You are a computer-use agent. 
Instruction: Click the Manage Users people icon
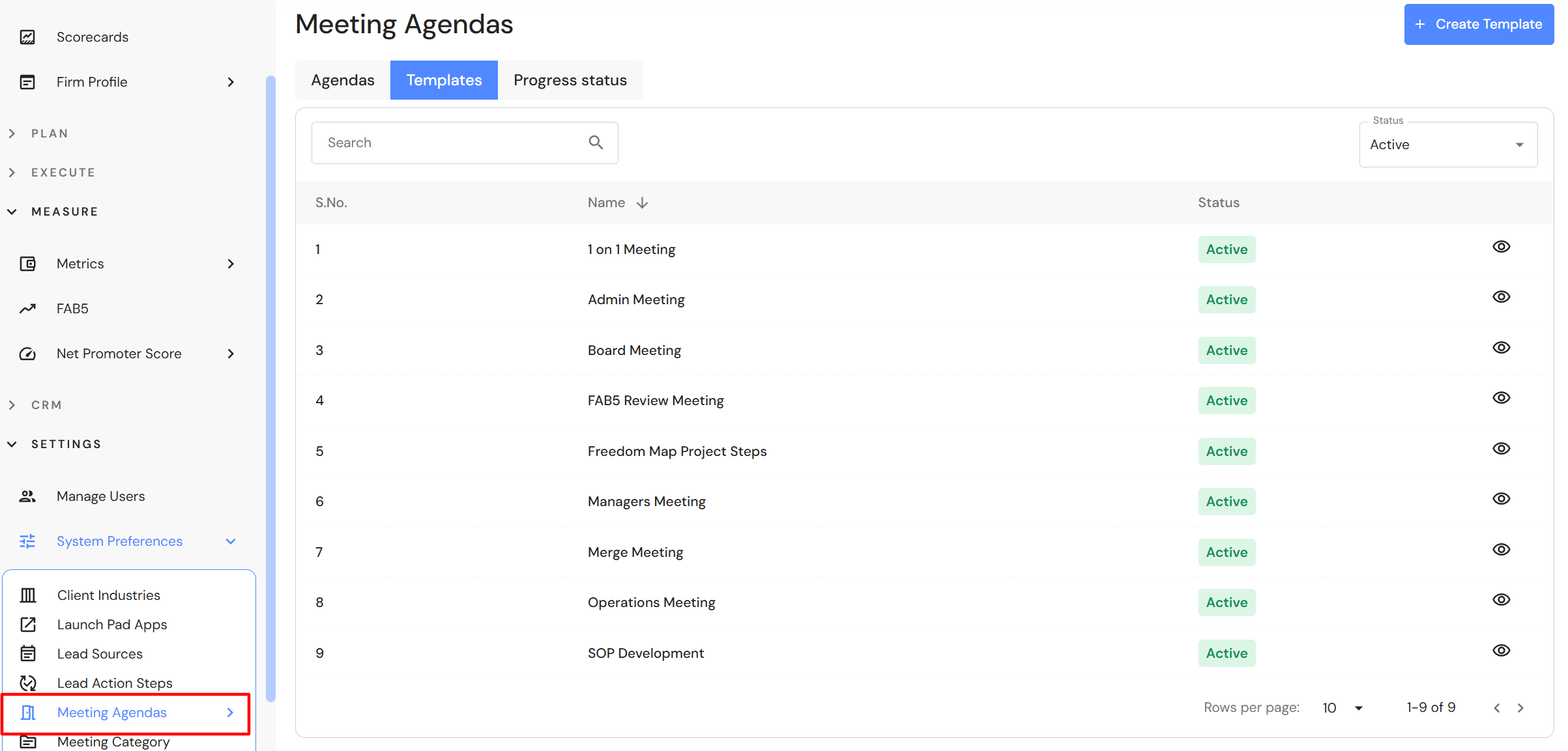click(x=27, y=496)
